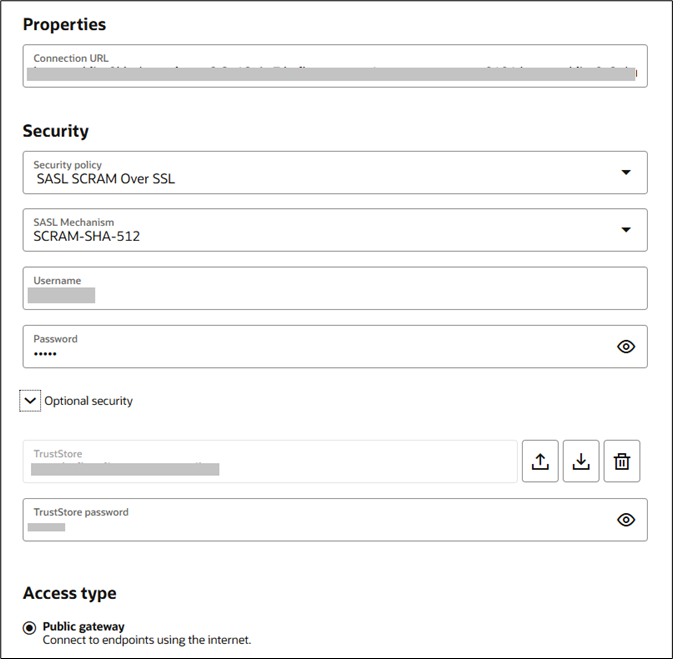Image resolution: width=673 pixels, height=659 pixels.
Task: Click the Access type heading
Action: [69, 593]
